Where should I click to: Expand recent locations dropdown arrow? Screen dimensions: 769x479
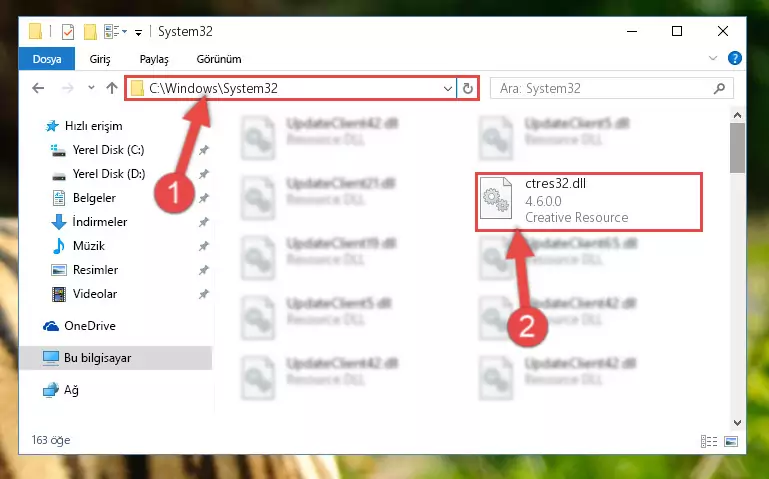coord(91,88)
